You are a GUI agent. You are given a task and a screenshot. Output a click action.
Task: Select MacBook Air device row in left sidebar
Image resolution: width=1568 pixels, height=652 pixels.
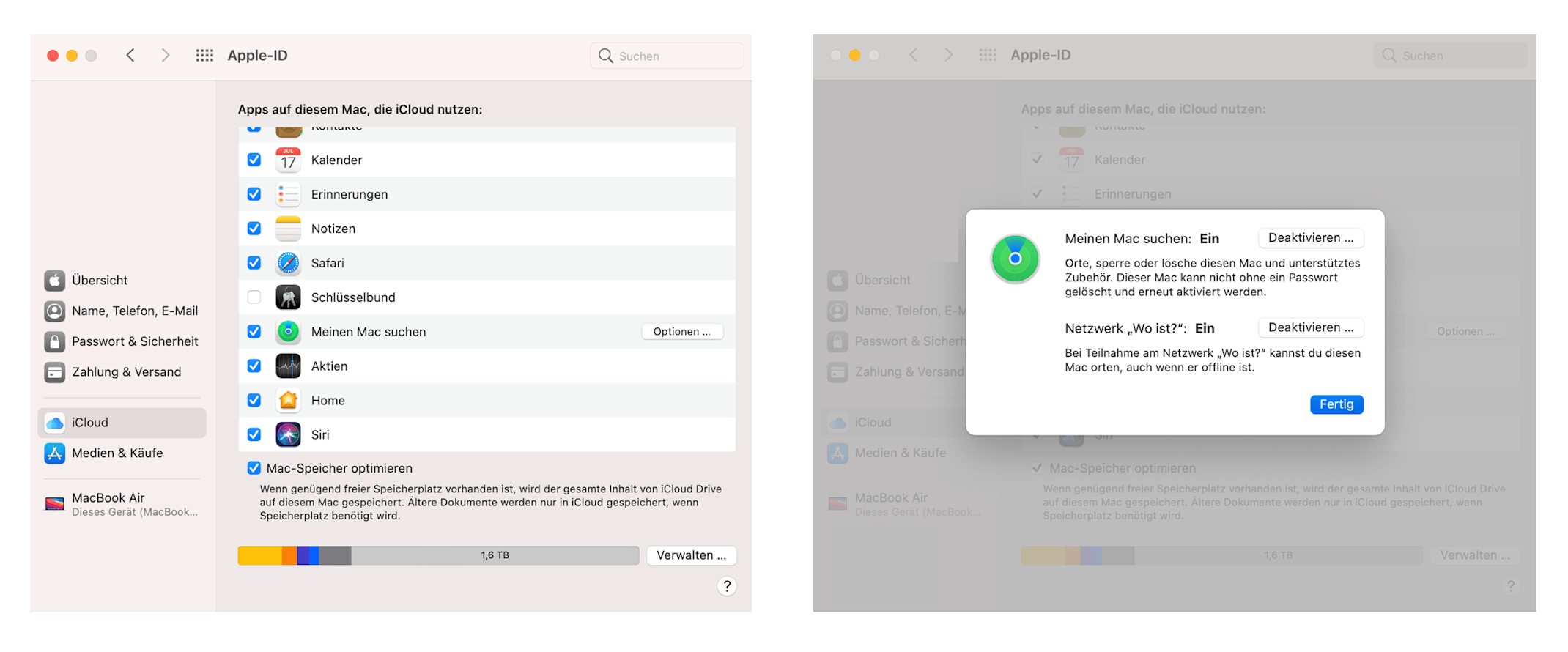click(122, 504)
